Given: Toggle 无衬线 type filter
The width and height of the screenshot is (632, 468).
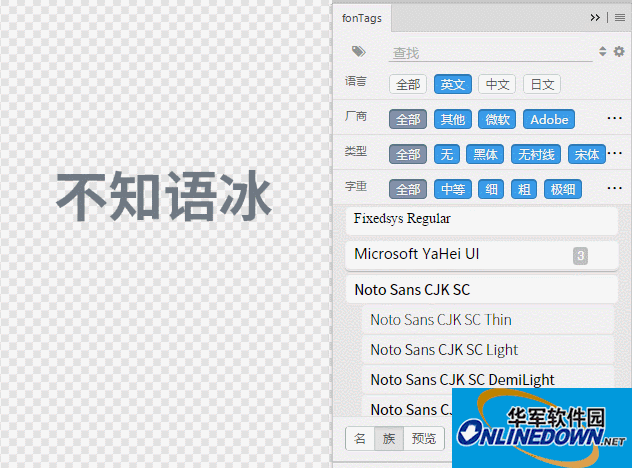Looking at the screenshot, I should click(536, 154).
